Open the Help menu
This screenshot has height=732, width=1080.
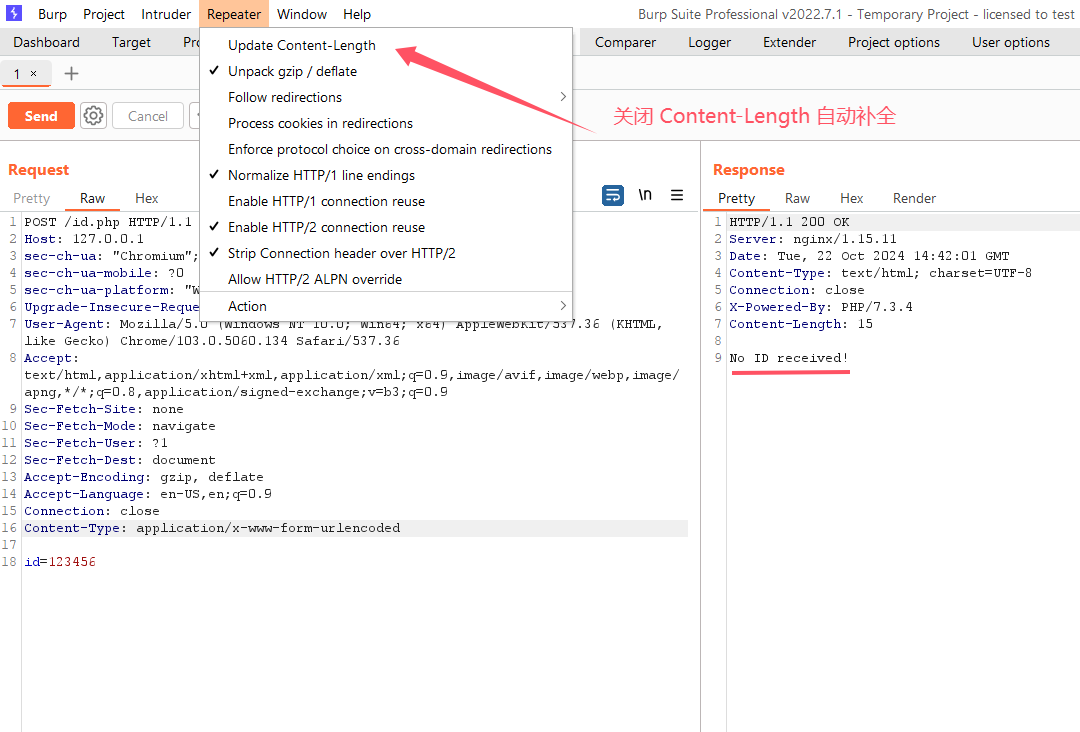357,14
